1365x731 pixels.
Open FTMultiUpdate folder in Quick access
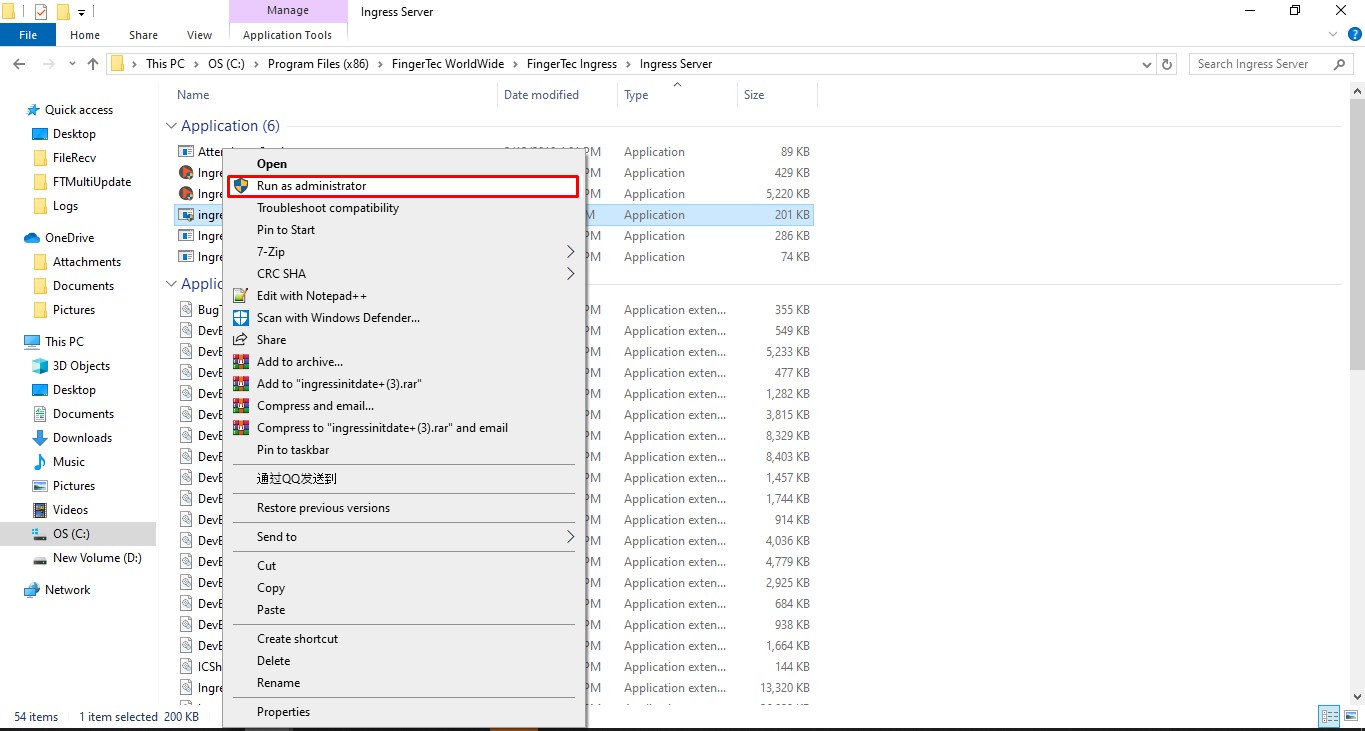click(x=92, y=182)
